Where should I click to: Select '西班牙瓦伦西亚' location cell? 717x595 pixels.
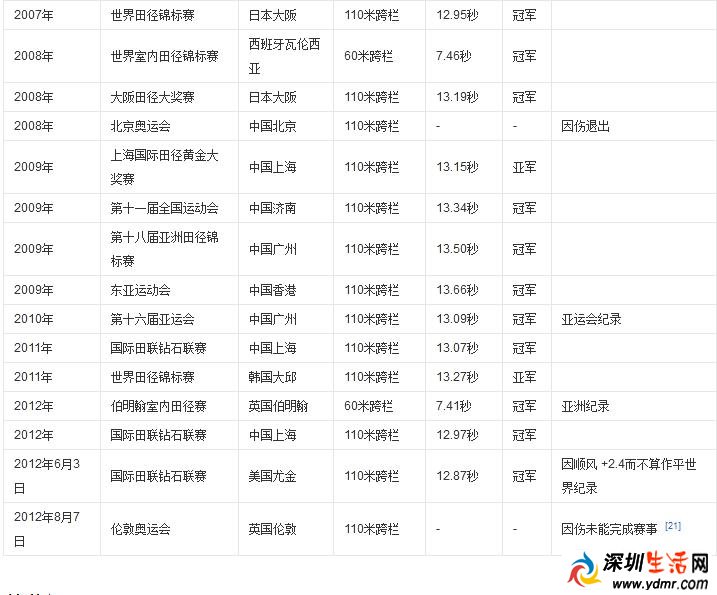[284, 56]
